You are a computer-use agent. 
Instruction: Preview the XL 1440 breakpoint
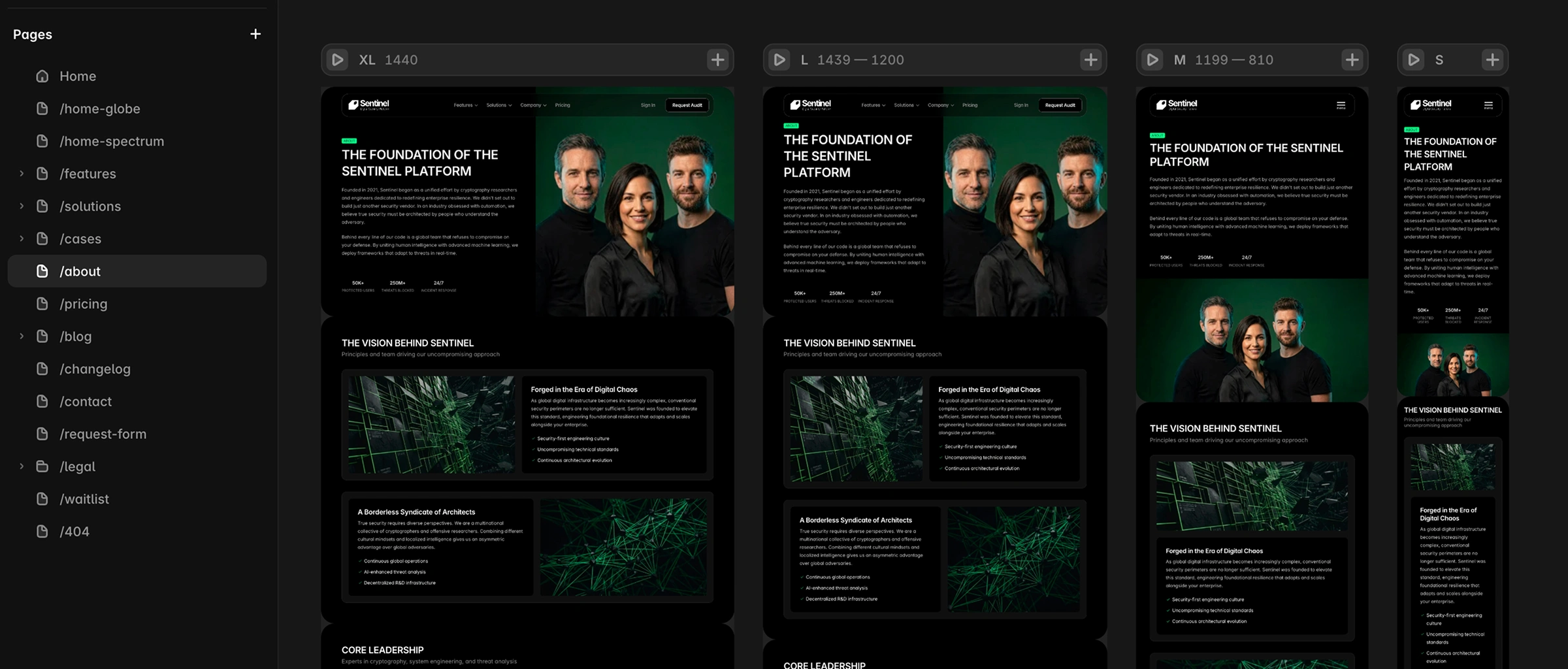click(338, 60)
